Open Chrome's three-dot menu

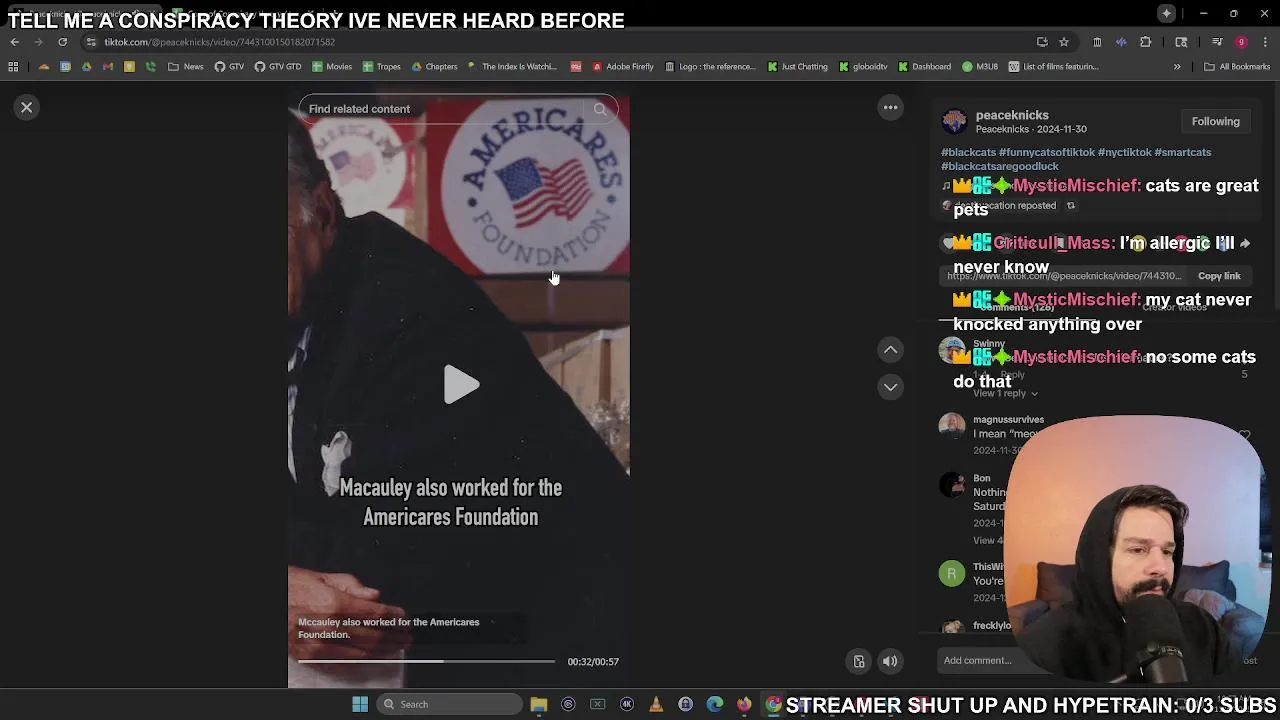point(1265,42)
